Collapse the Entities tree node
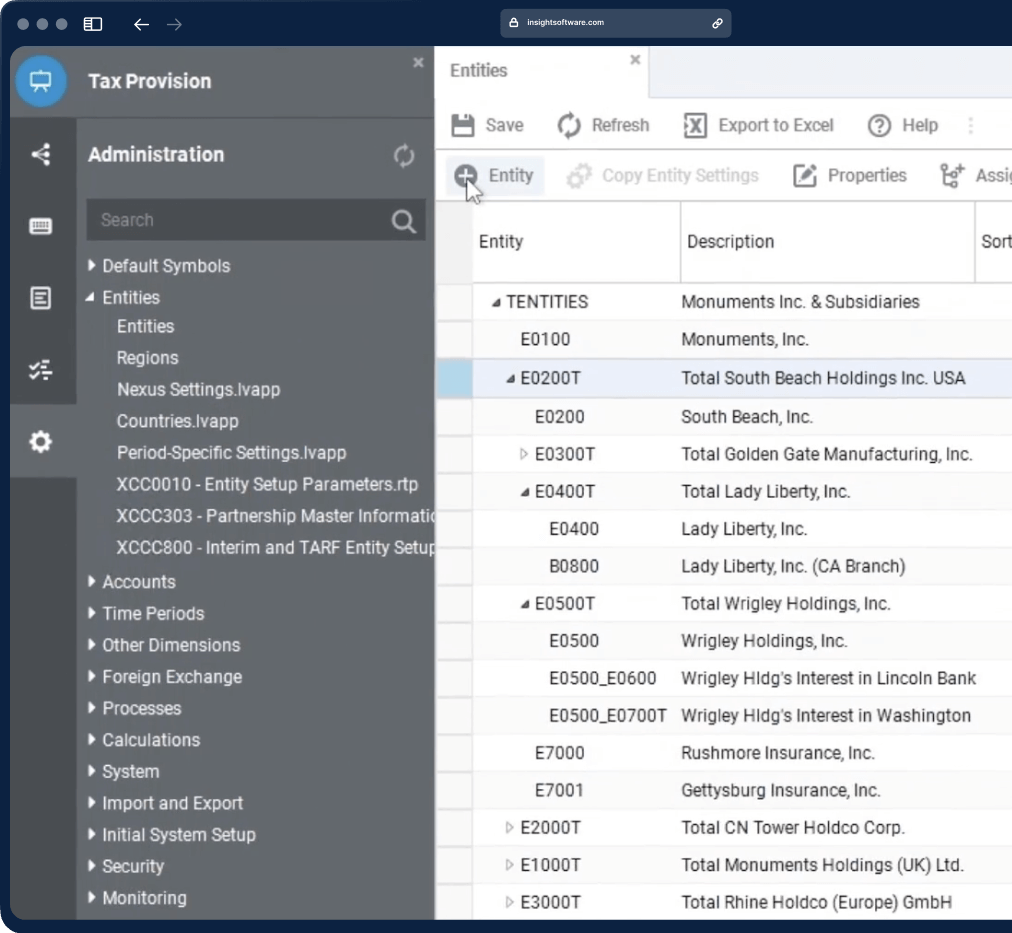This screenshot has height=933, width=1012. [x=90, y=297]
